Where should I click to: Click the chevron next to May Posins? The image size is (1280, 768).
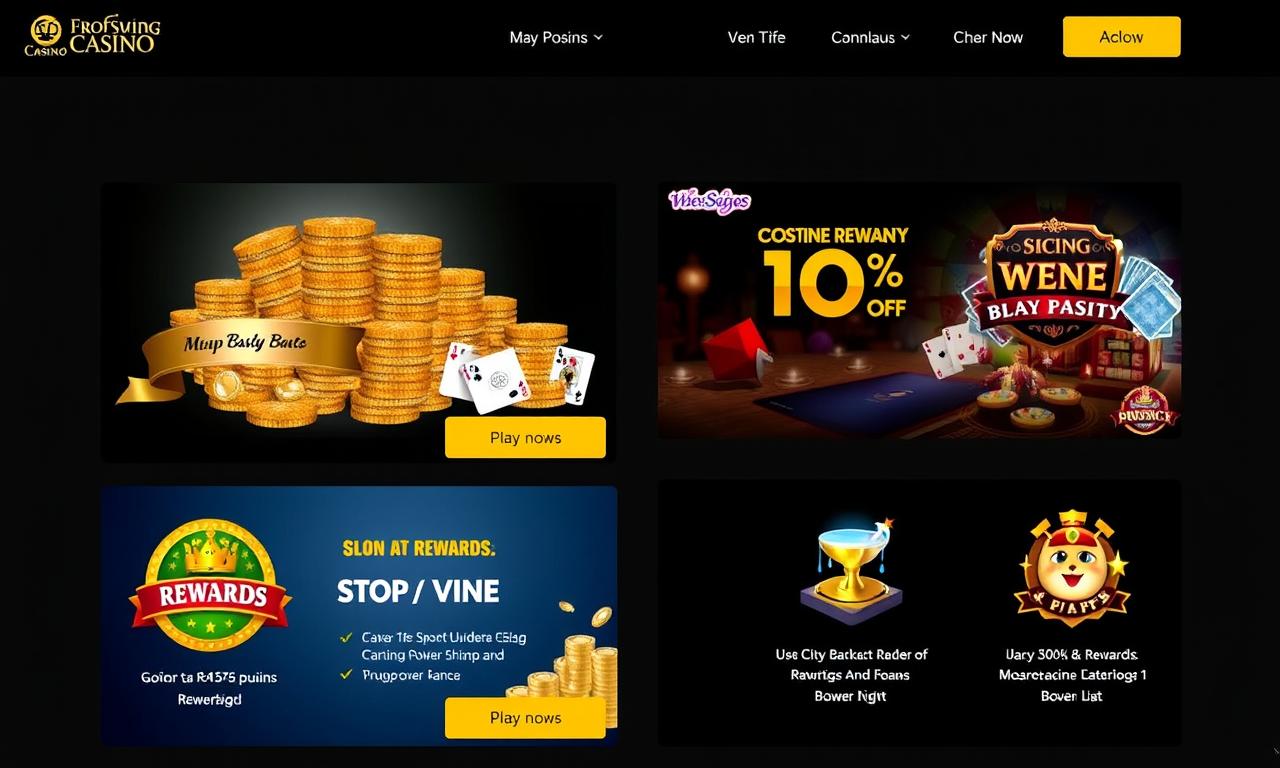[x=598, y=37]
